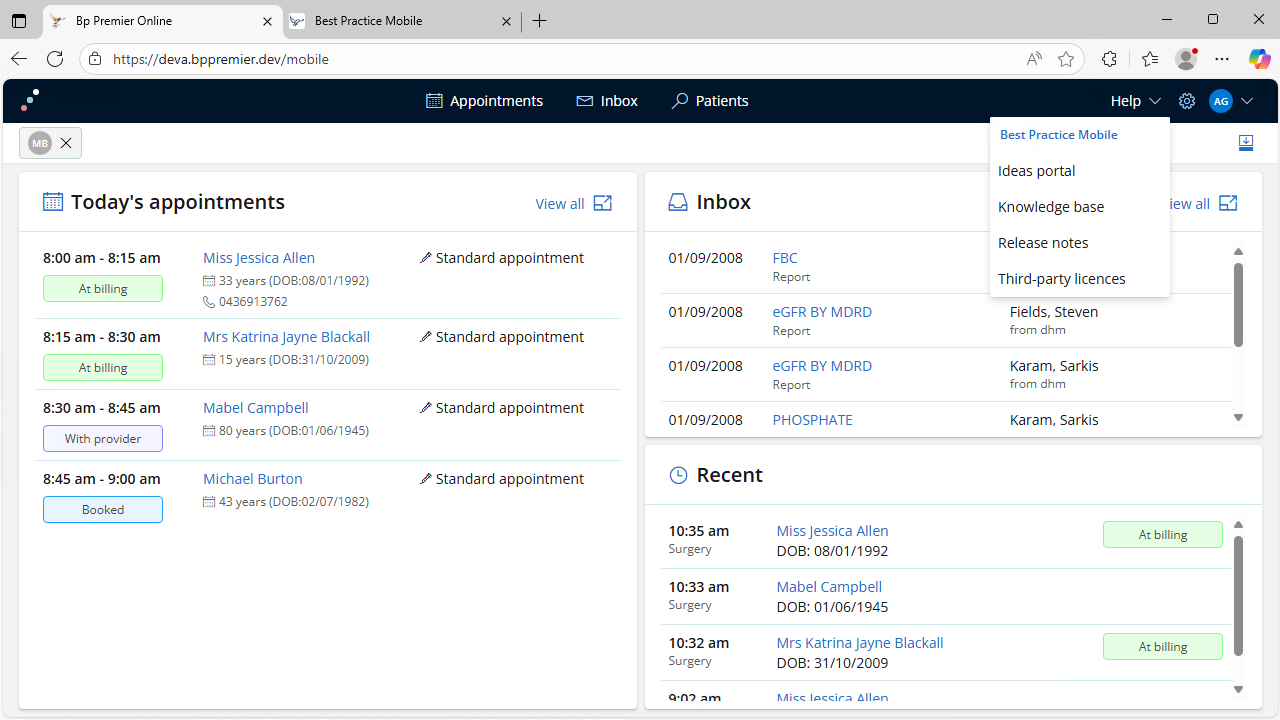The image size is (1280, 720).
Task: Open the Appointments menu
Action: (484, 101)
